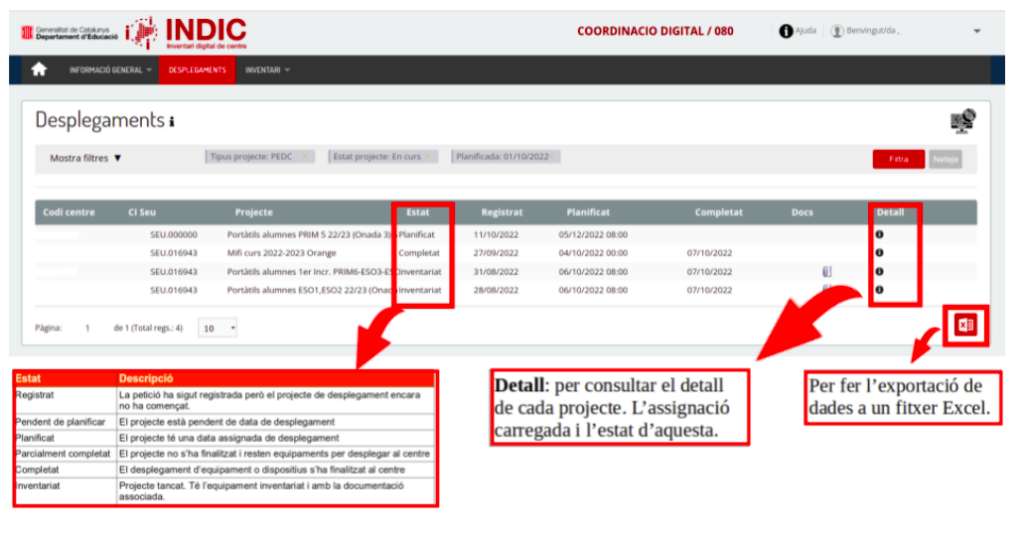
Task: Open detail icon for Mifi curs 2022-2023 Orange
Action: click(x=880, y=252)
